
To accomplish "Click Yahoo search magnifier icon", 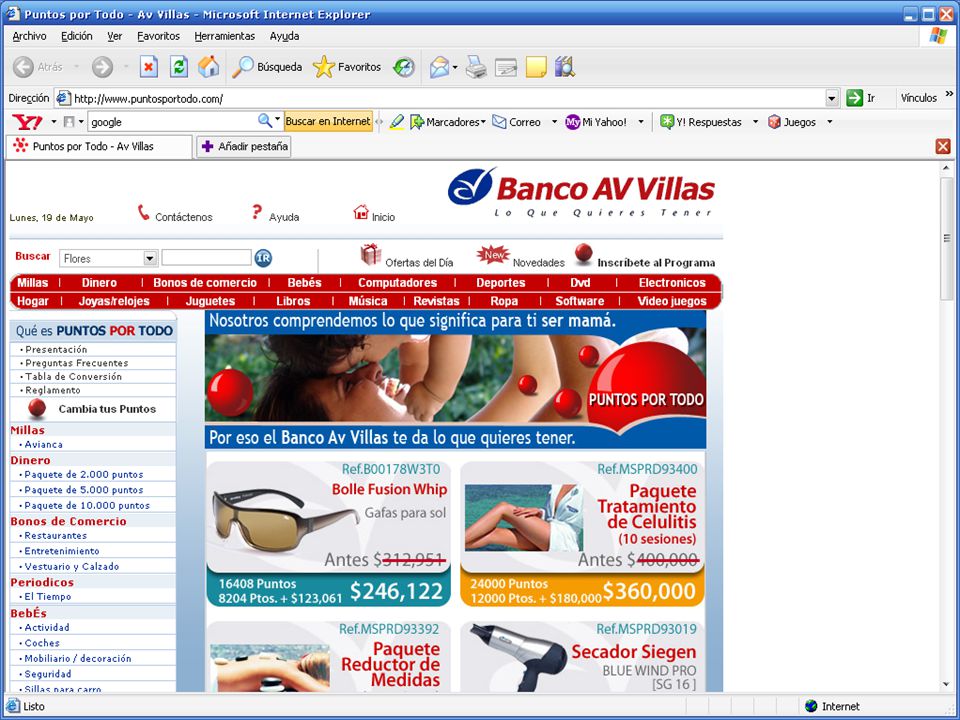I will pos(264,121).
